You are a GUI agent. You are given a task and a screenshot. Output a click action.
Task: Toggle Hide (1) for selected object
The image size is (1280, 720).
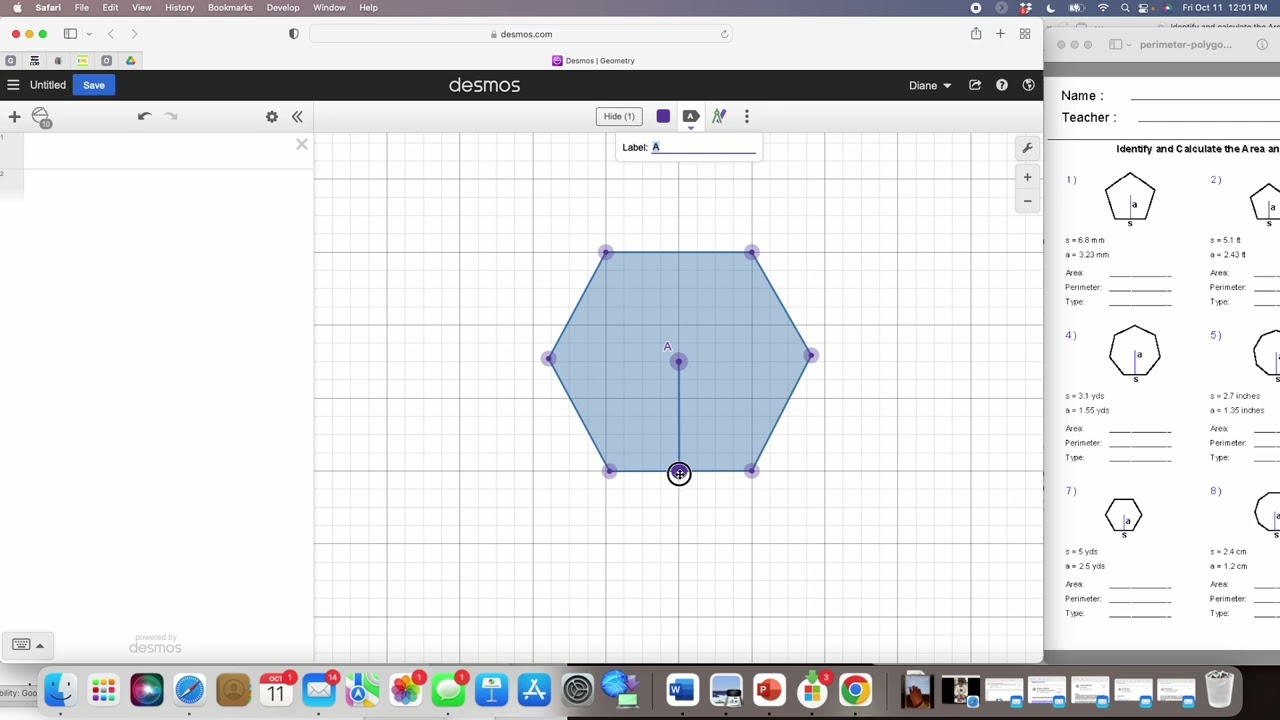tap(619, 116)
